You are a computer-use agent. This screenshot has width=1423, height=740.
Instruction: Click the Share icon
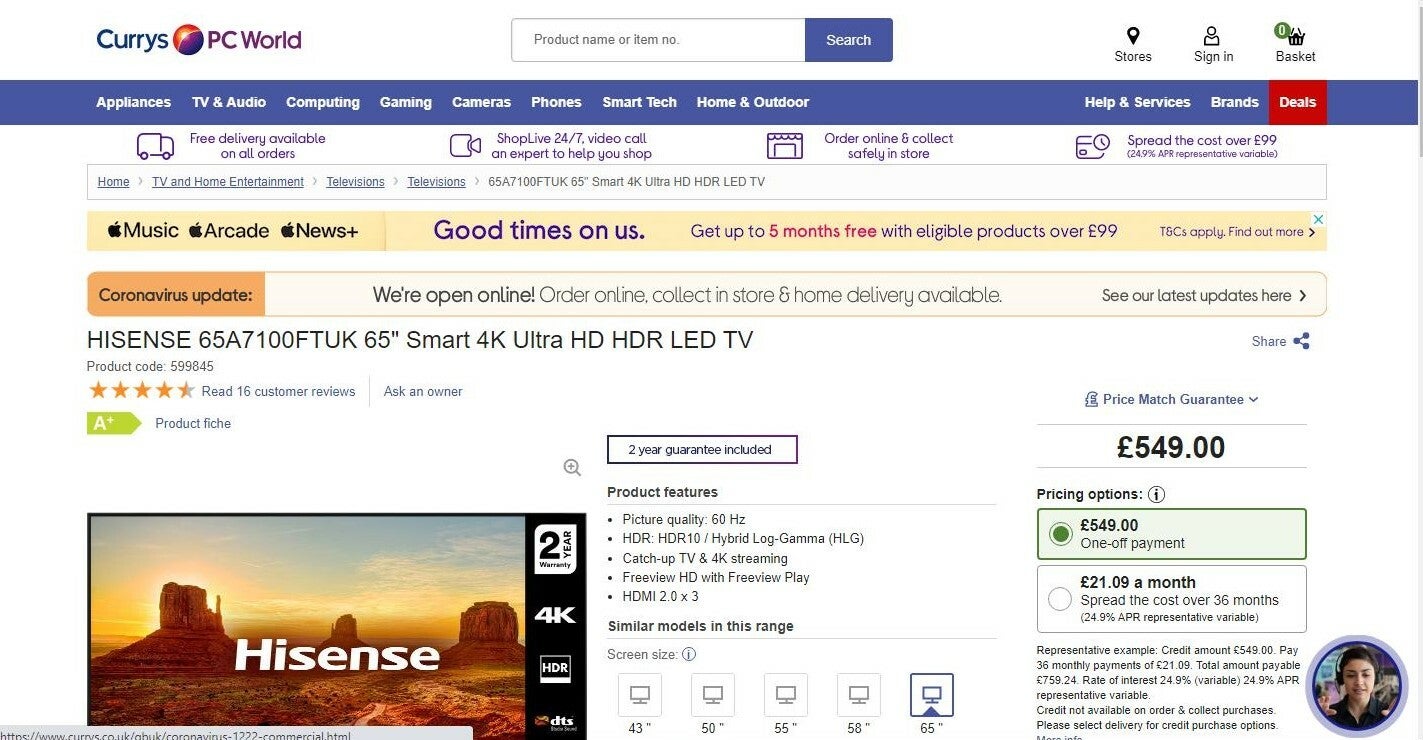coord(1301,341)
